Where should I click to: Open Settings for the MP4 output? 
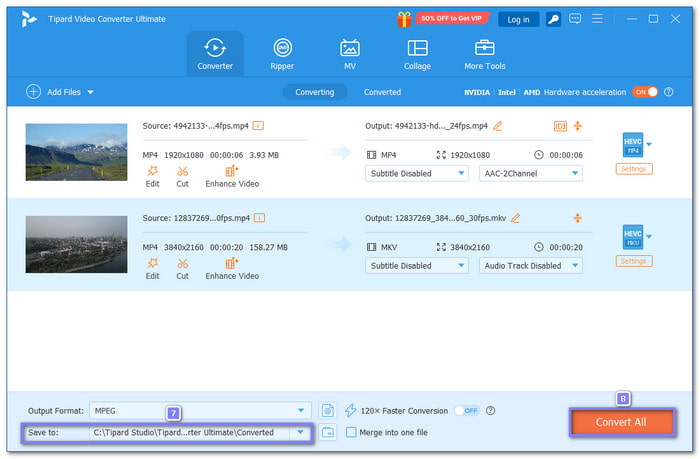(633, 169)
